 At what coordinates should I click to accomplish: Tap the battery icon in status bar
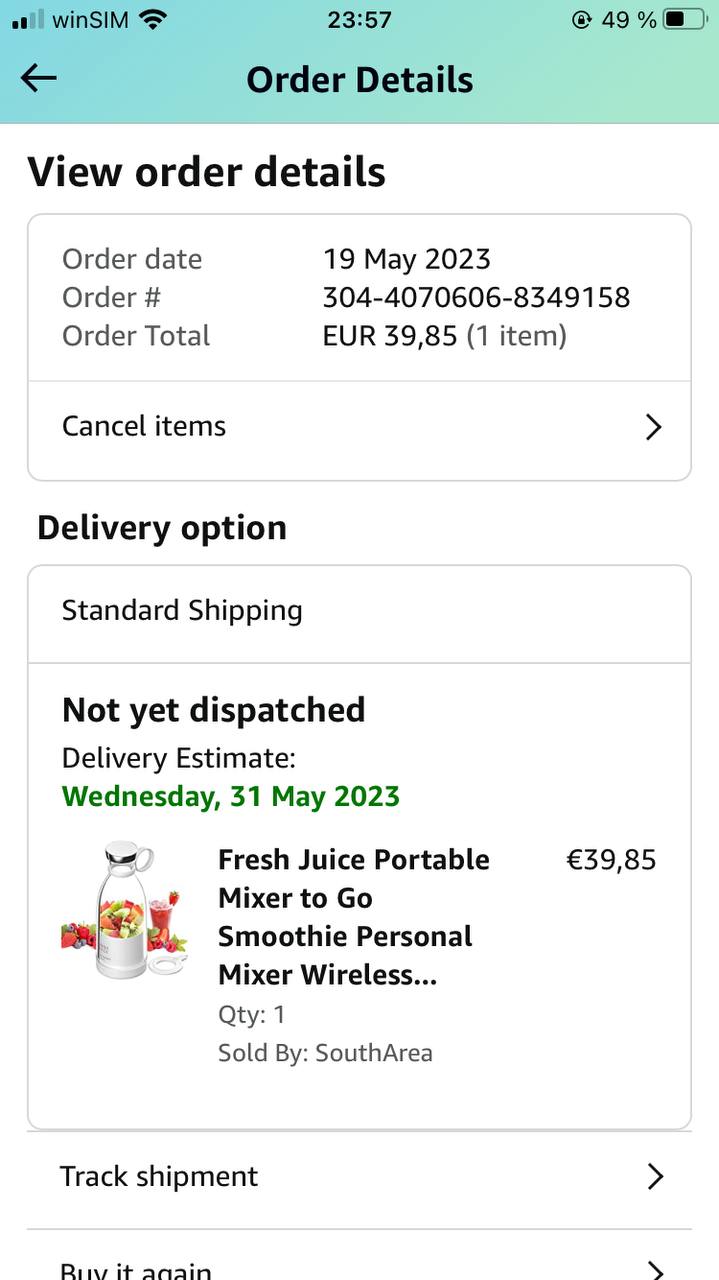pyautogui.click(x=685, y=19)
